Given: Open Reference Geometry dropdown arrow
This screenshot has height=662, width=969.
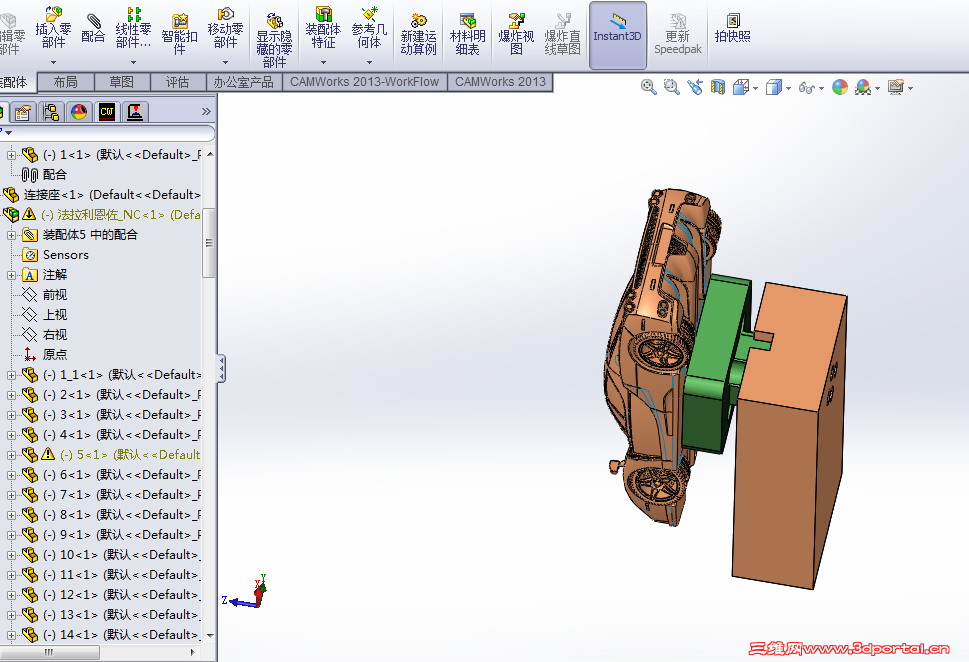Looking at the screenshot, I should point(369,62).
